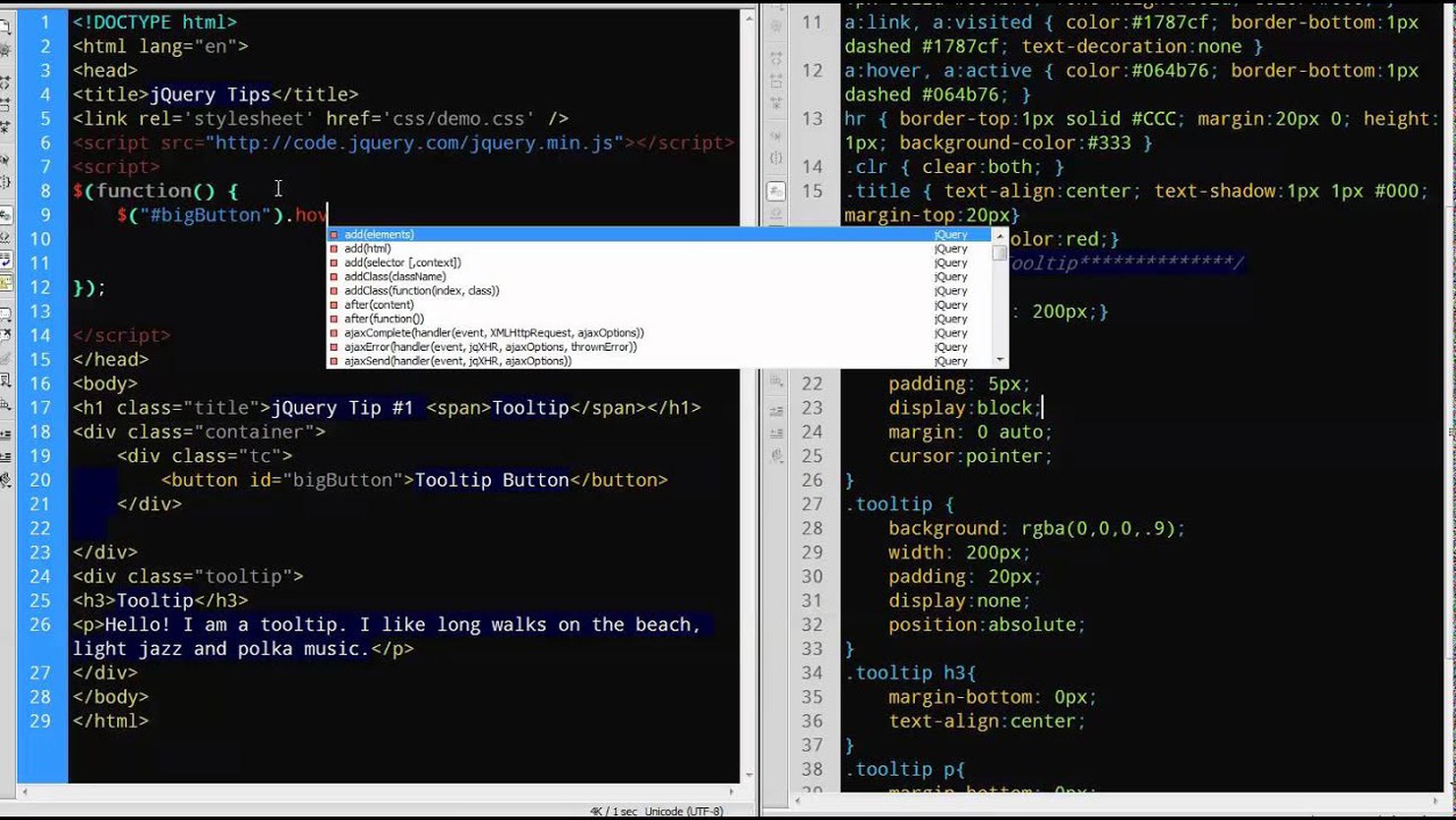Viewport: 1456px width, 820px height.
Task: Select add(elements) from the autocomplete list
Action: tap(659, 235)
